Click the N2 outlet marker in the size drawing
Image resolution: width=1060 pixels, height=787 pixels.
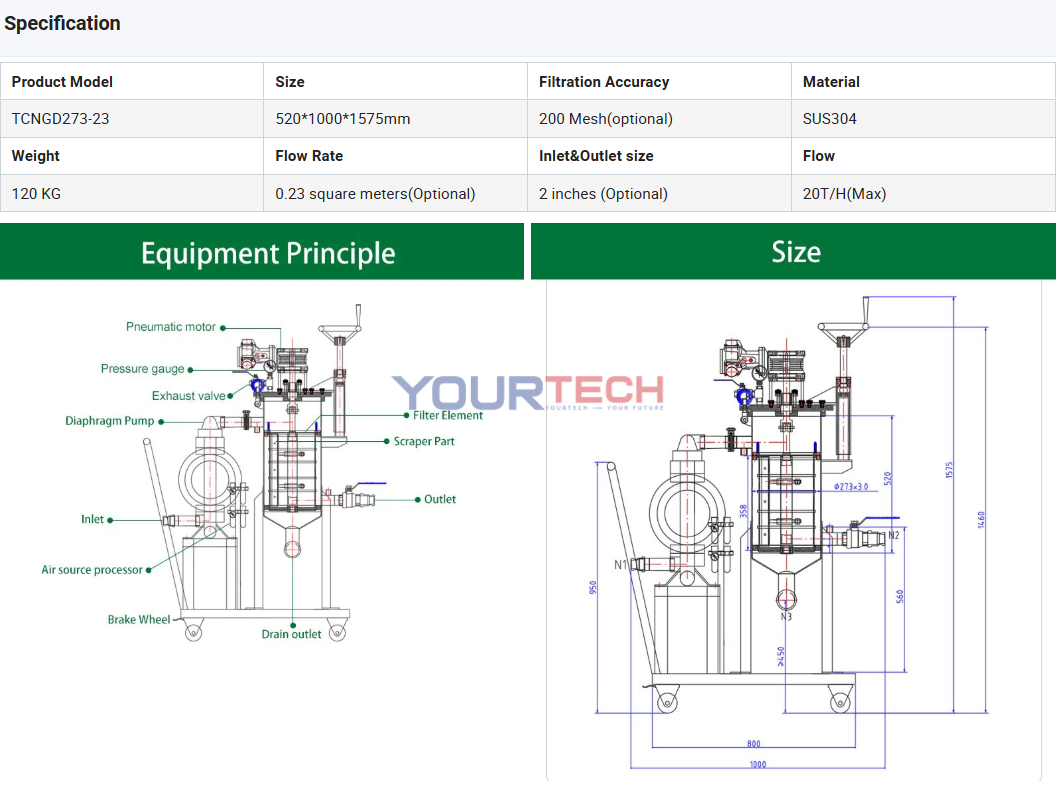[x=894, y=535]
